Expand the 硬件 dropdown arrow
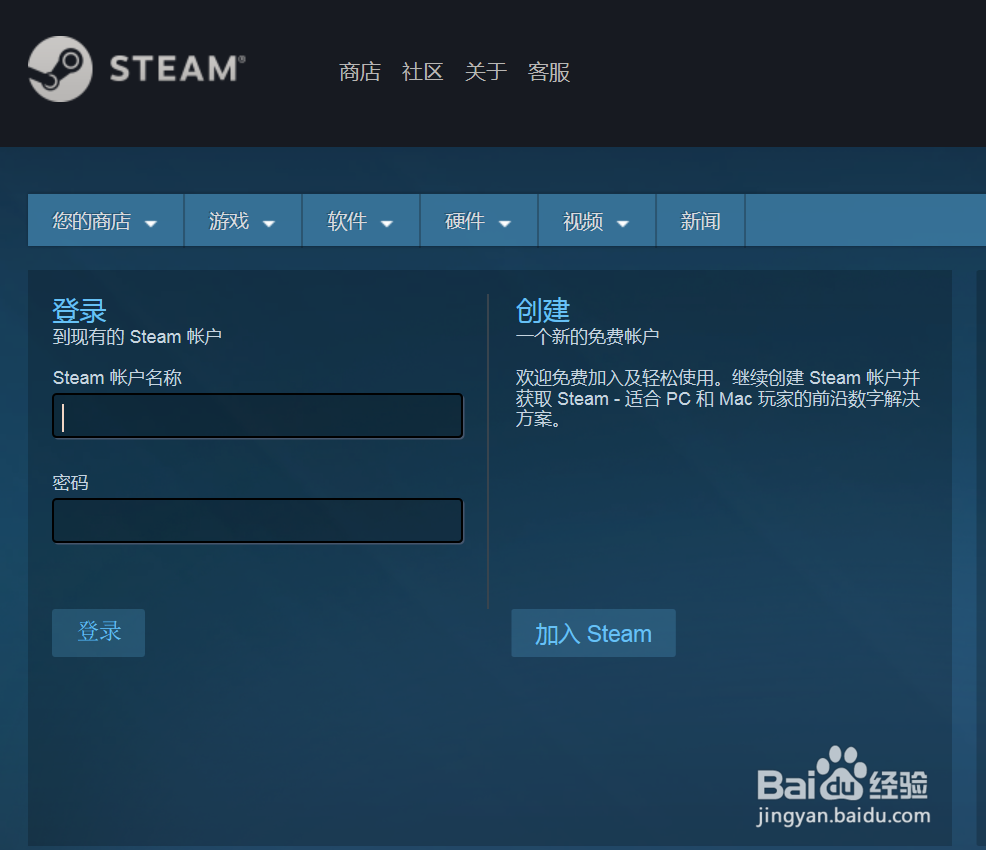Viewport: 986px width, 850px height. 504,224
